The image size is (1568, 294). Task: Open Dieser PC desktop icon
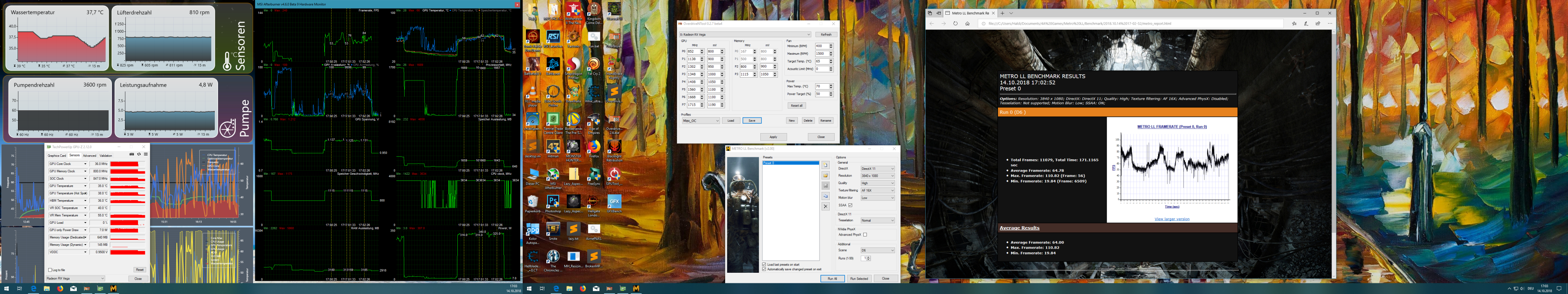(532, 176)
